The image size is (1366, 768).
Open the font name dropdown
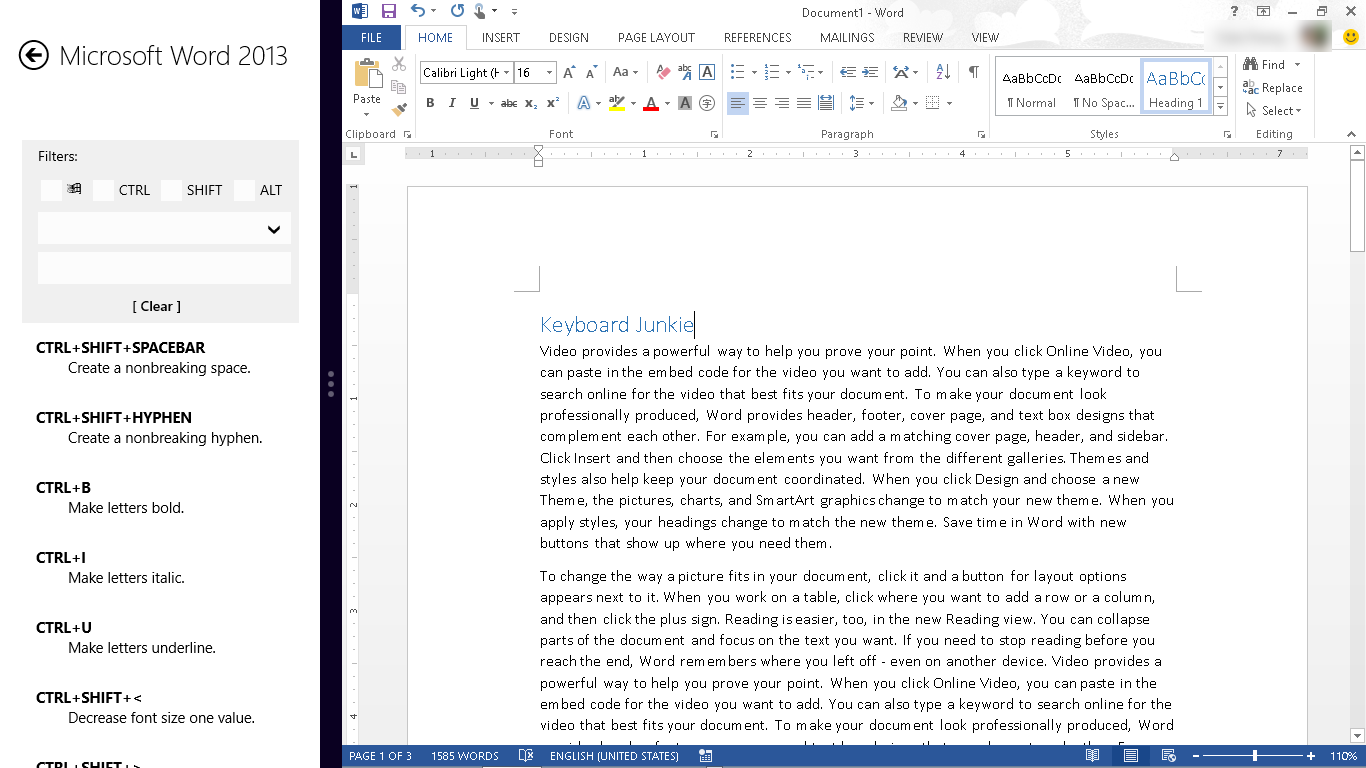[x=507, y=73]
